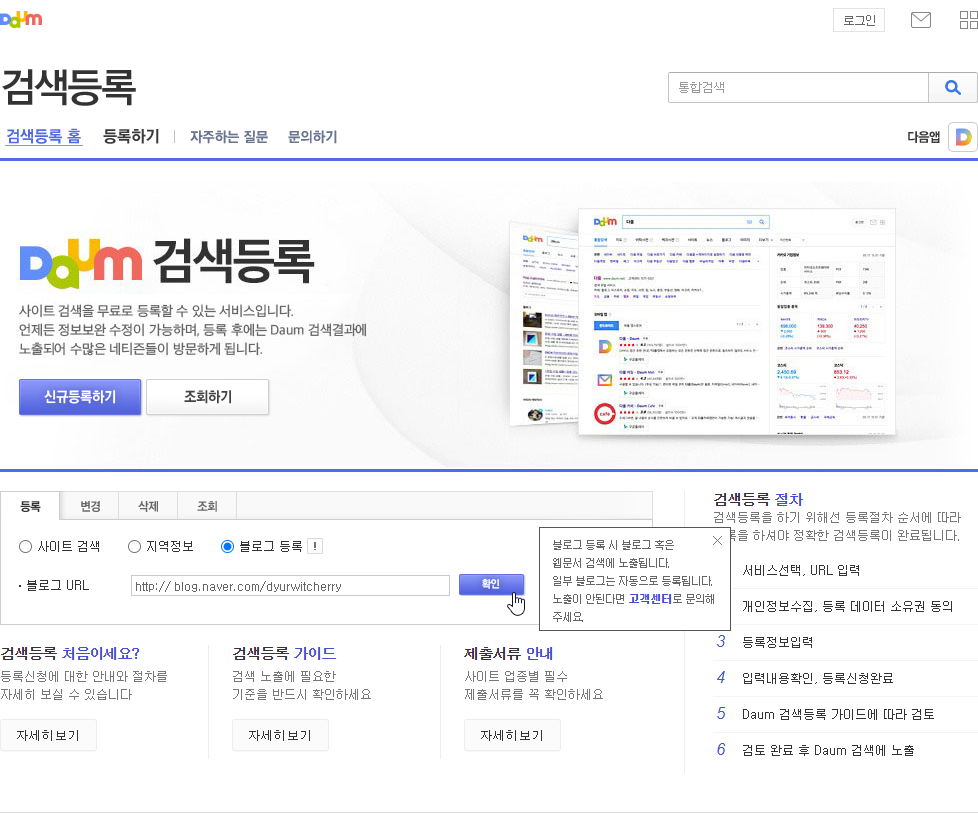Click the Daum 검색등록 banner logo
The image size is (978, 813).
click(x=167, y=262)
